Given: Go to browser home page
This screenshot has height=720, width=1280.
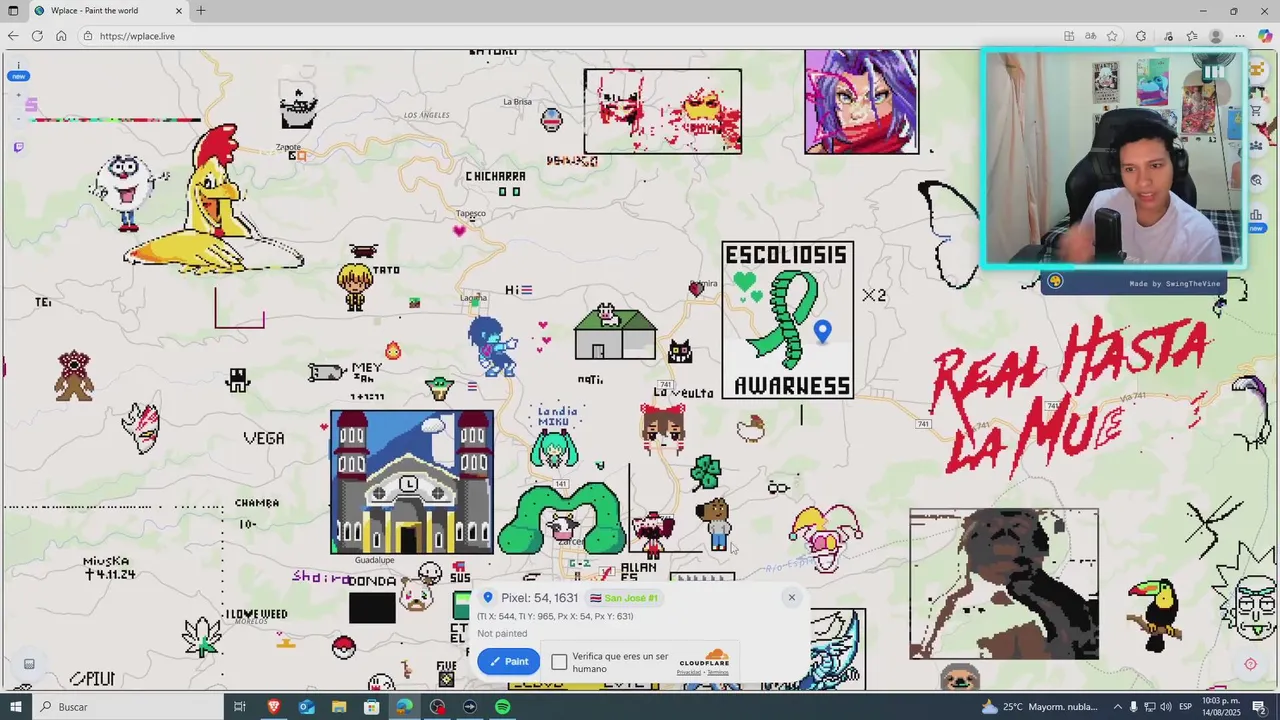Looking at the screenshot, I should pos(61,36).
